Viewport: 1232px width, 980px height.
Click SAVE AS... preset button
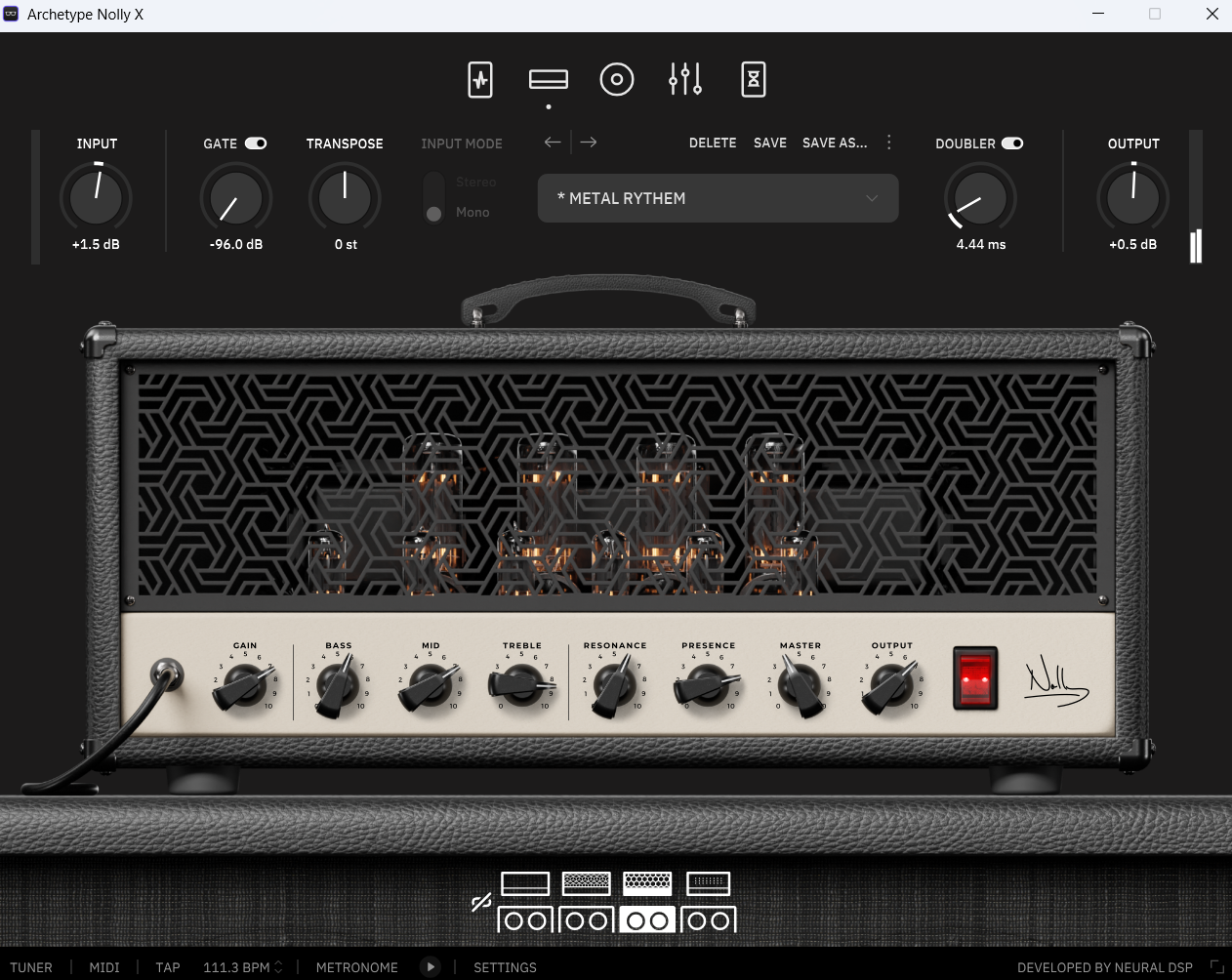pyautogui.click(x=835, y=143)
